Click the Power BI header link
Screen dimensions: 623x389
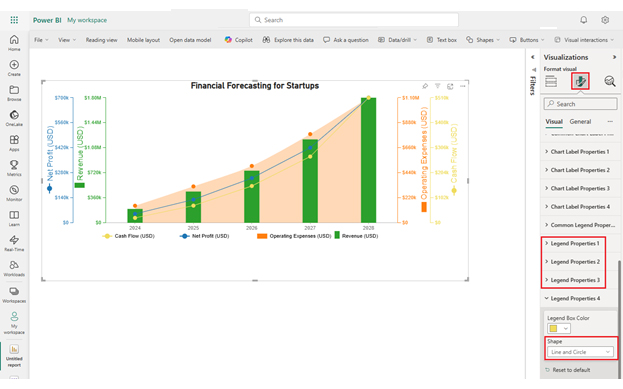(x=47, y=20)
